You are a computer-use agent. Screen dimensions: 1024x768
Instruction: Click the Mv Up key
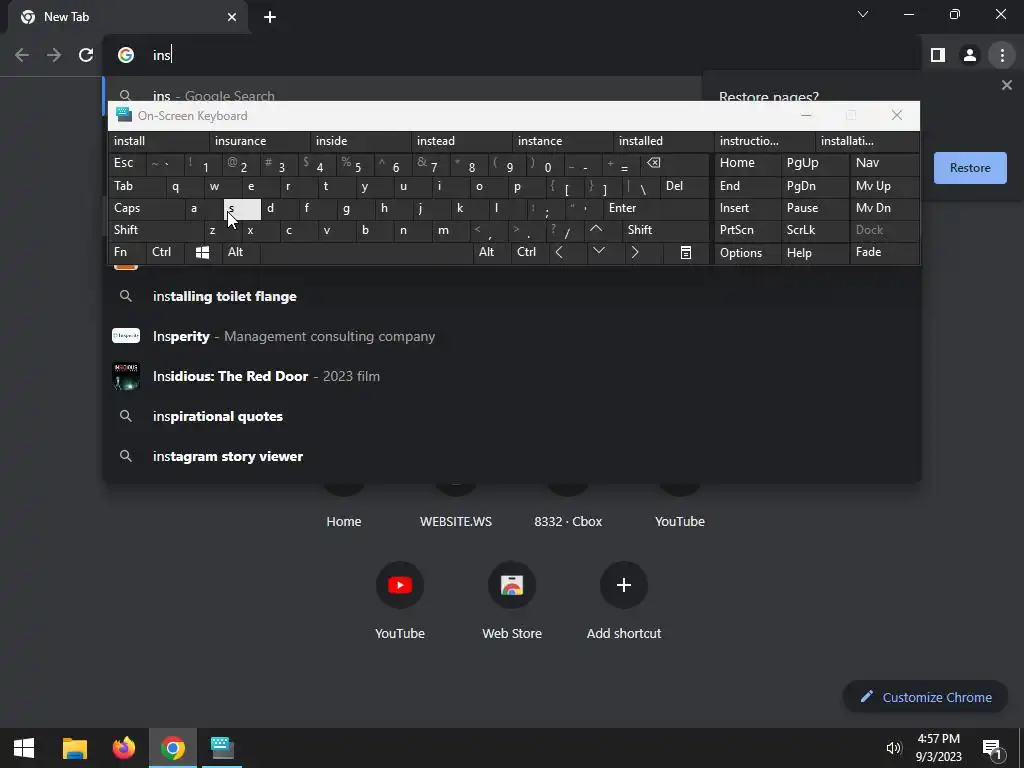[885, 186]
